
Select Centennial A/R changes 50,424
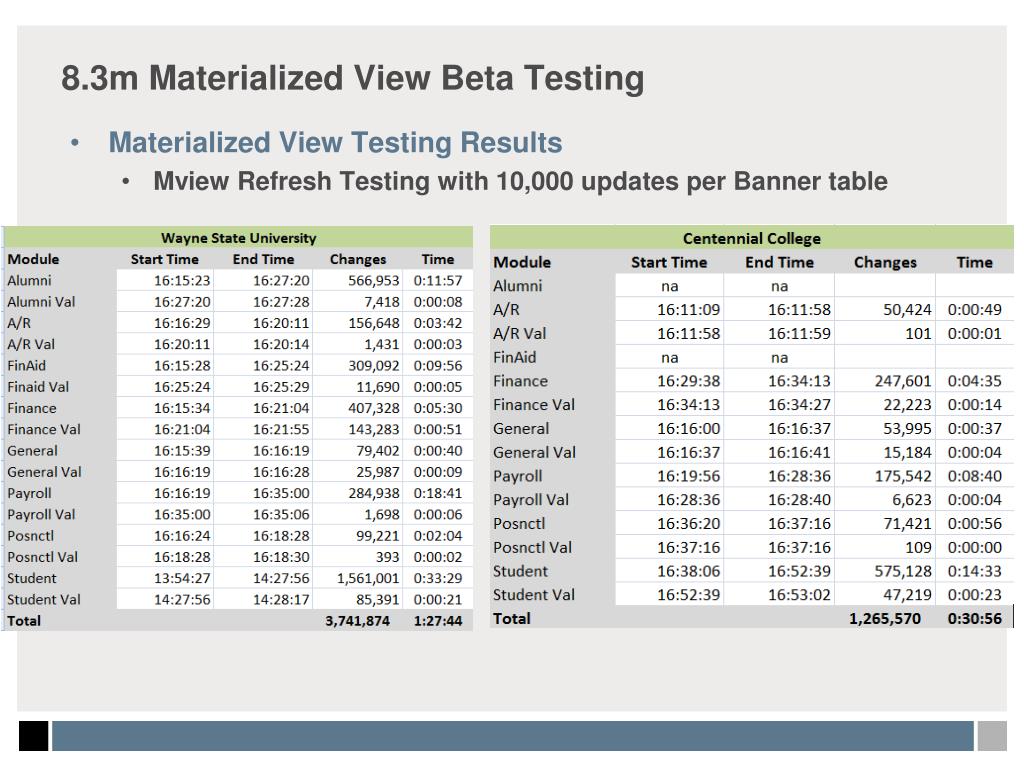coord(907,310)
